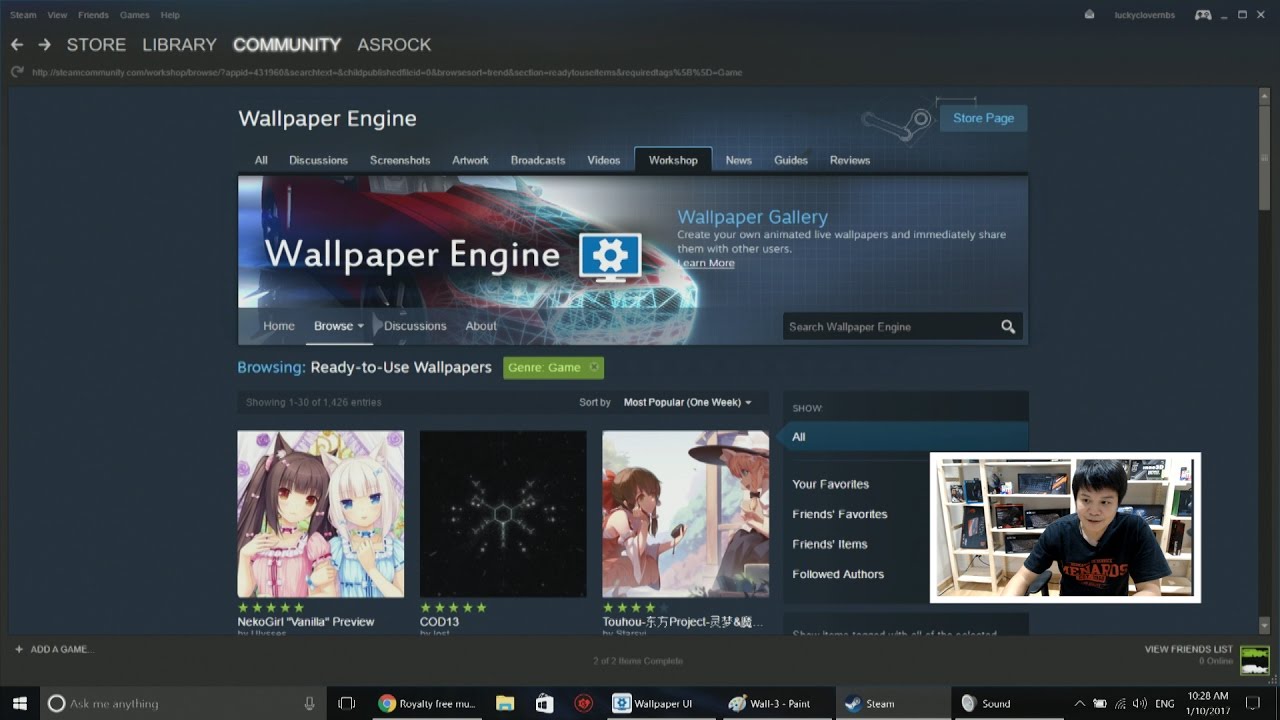Click the Wallpaper Engine monitor gear logo

point(610,258)
